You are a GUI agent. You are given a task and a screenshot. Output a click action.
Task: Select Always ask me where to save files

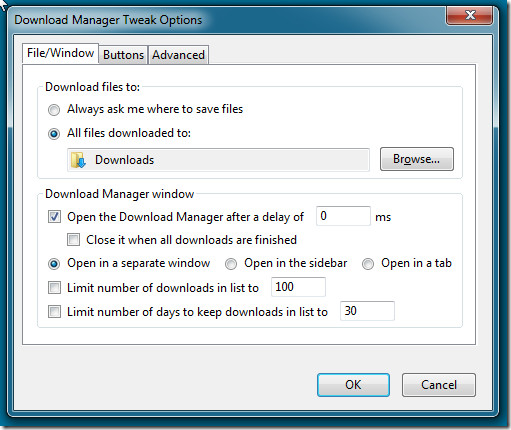(x=54, y=110)
